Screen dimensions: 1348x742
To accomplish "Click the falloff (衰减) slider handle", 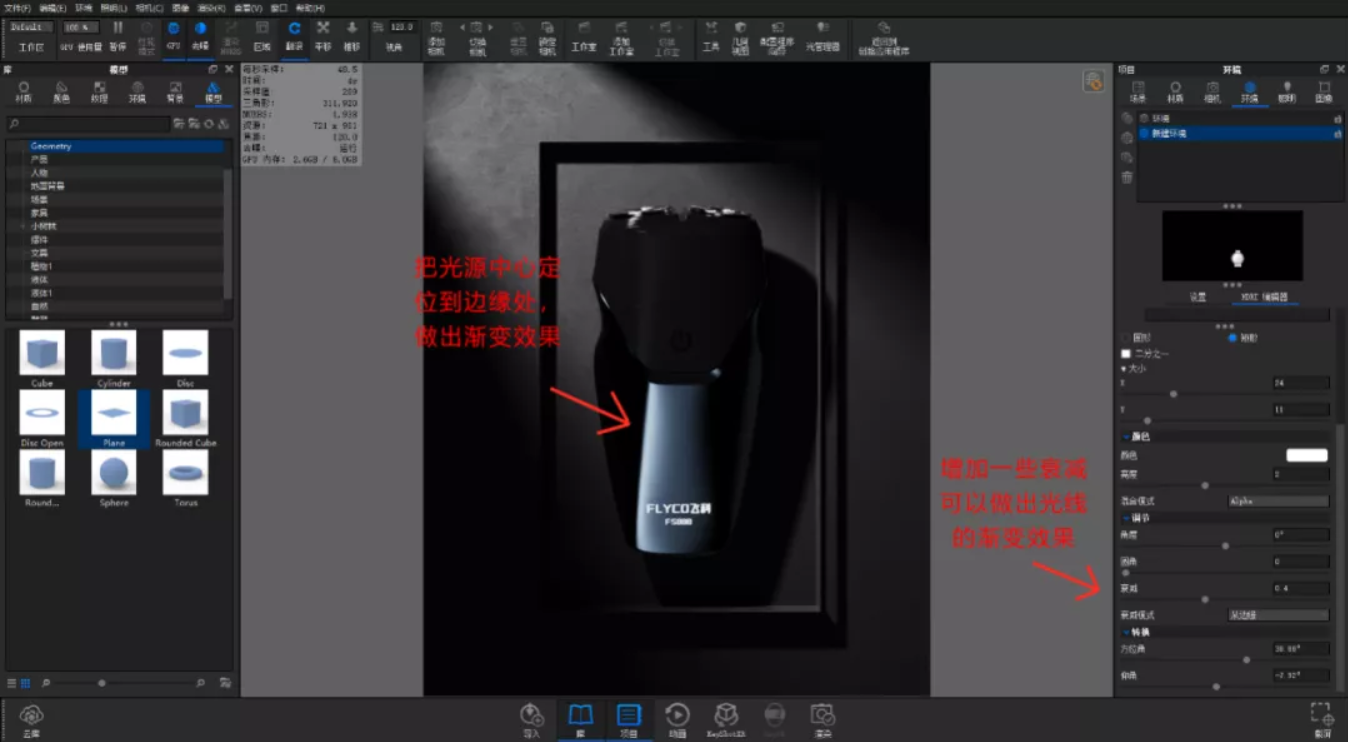I will coord(1204,599).
